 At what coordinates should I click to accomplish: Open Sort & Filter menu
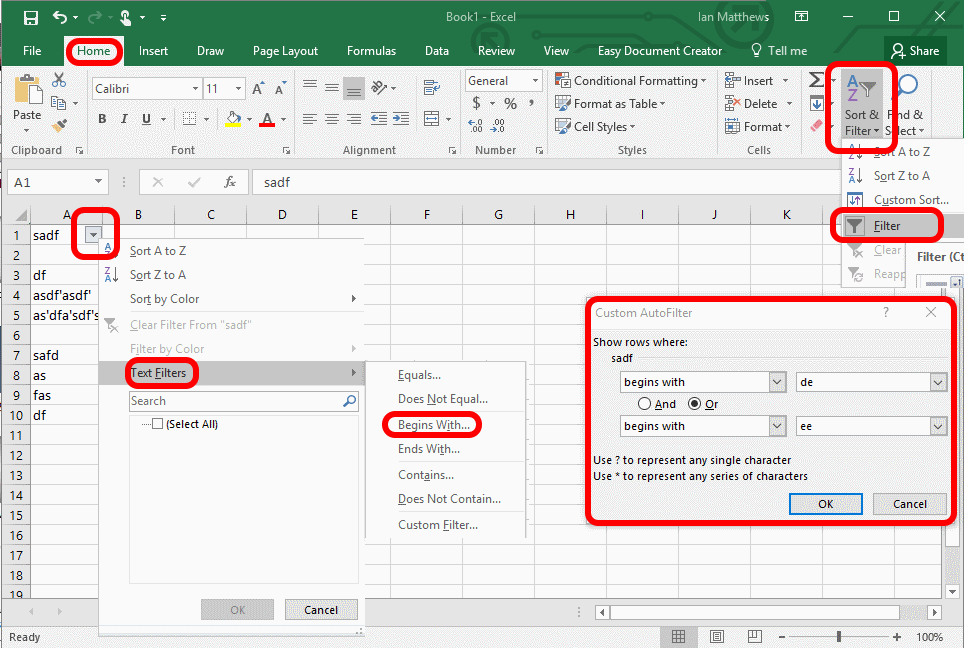pos(861,106)
